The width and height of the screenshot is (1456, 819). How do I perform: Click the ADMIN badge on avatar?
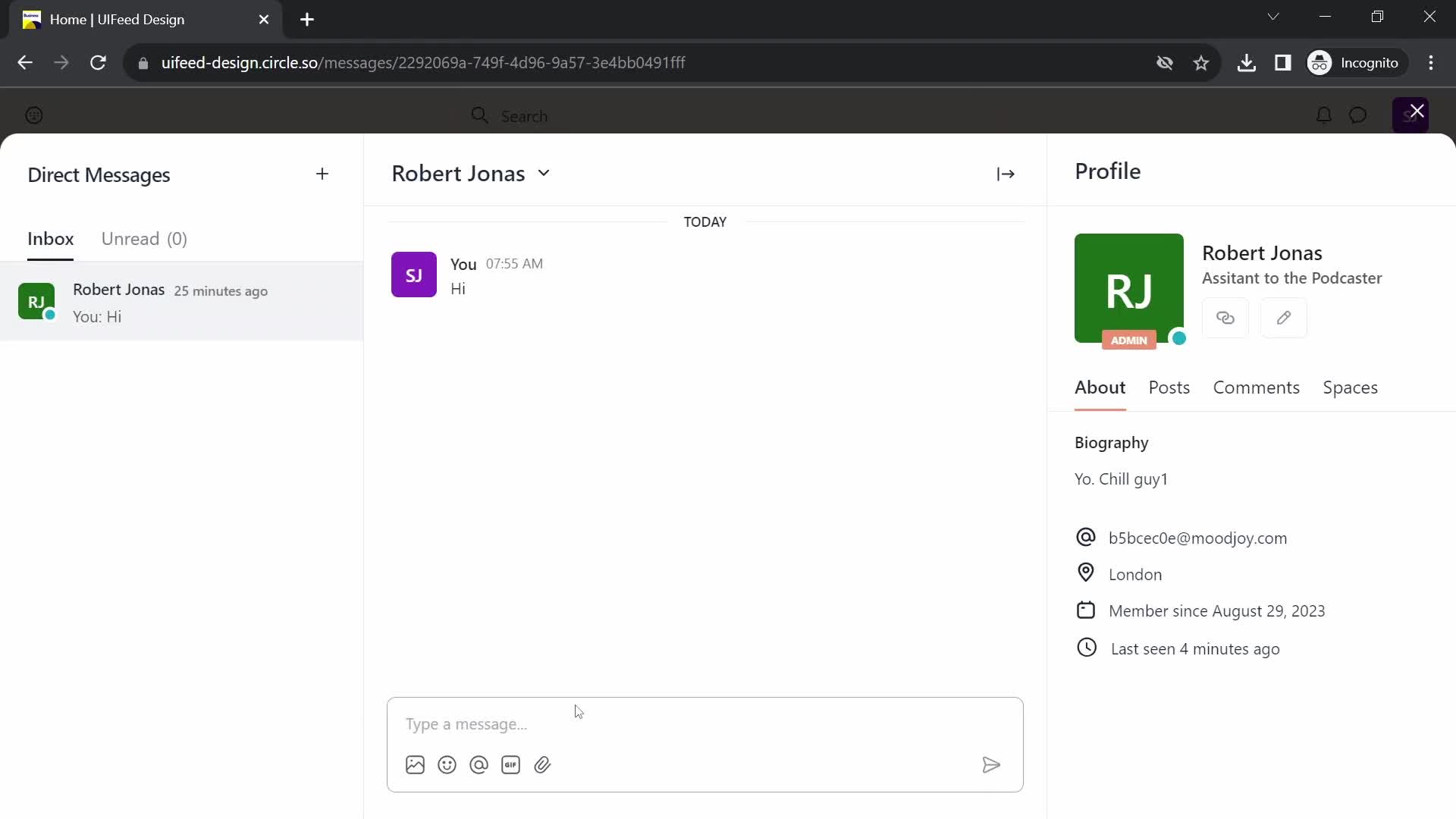coord(1128,340)
